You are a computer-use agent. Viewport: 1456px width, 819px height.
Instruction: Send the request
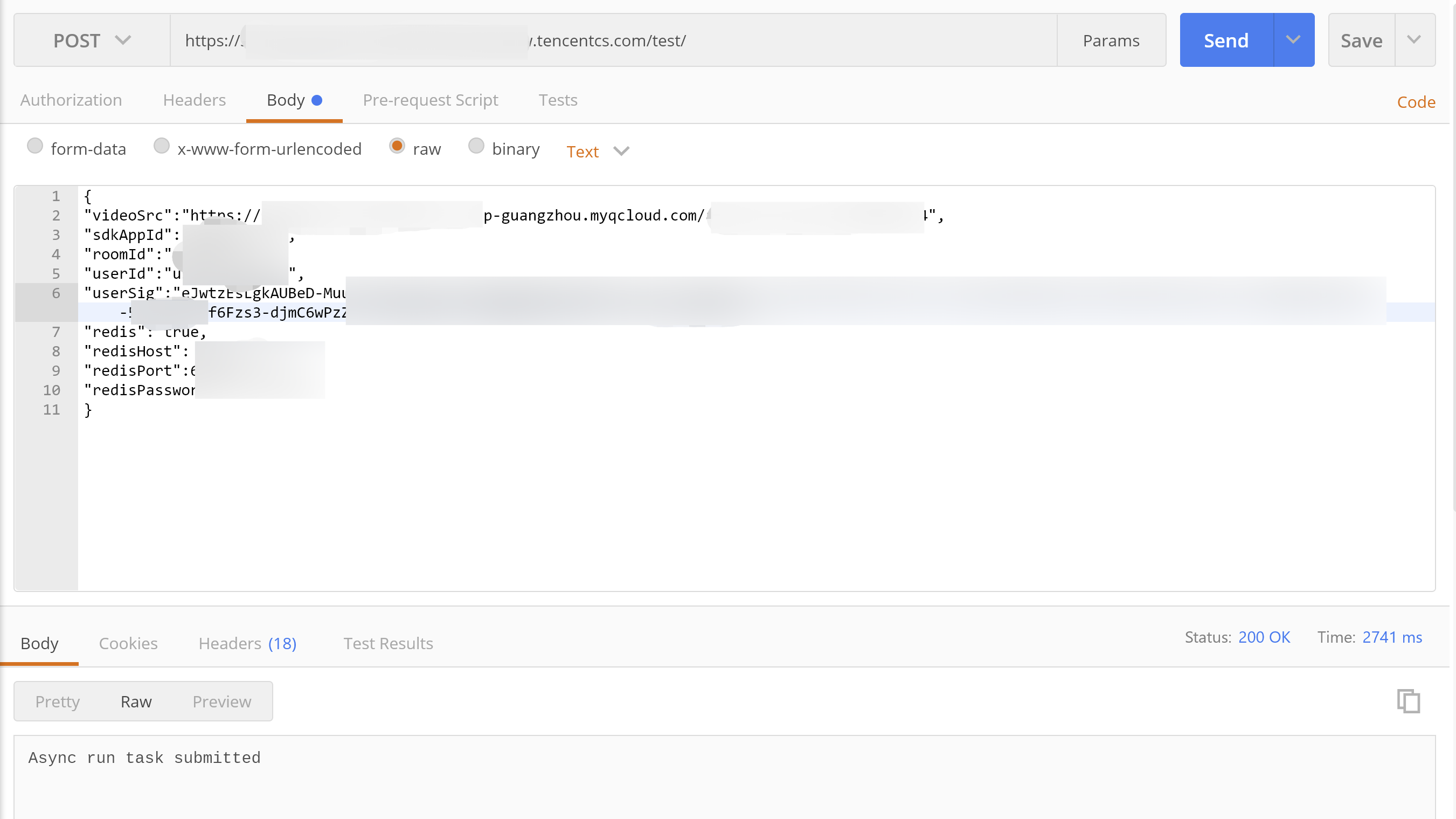click(1226, 40)
